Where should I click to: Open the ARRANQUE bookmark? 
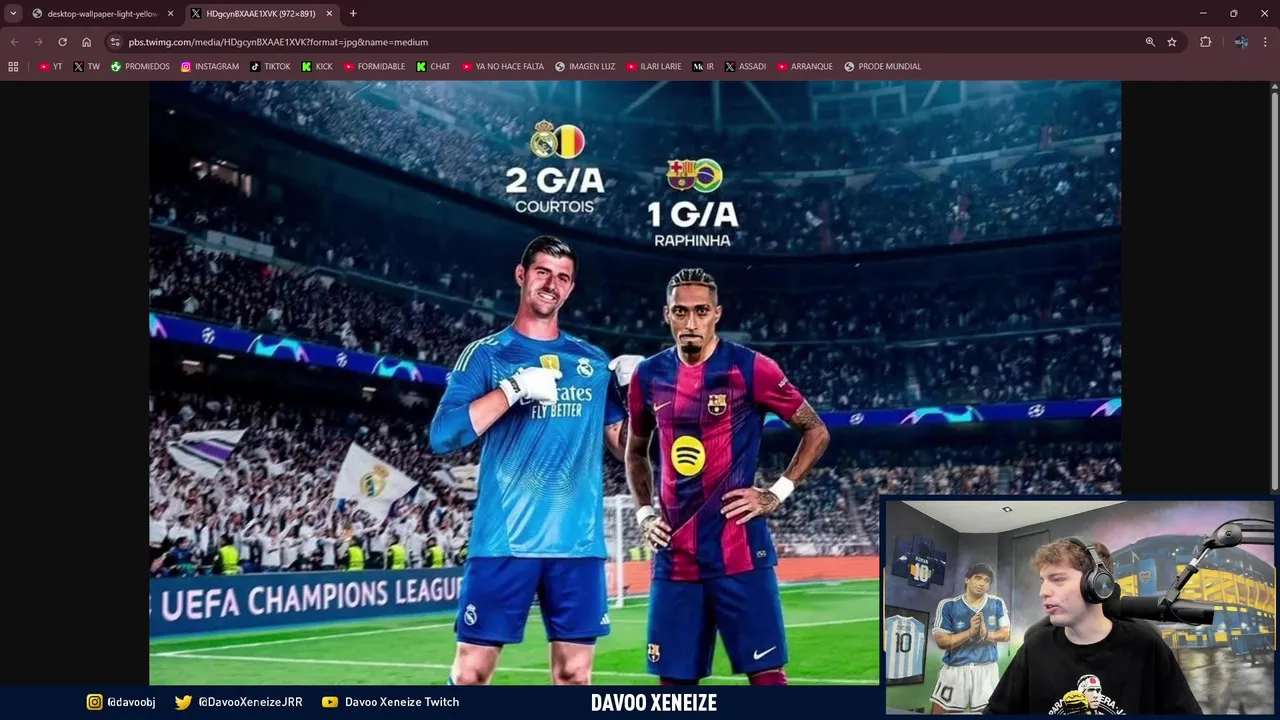click(x=805, y=67)
